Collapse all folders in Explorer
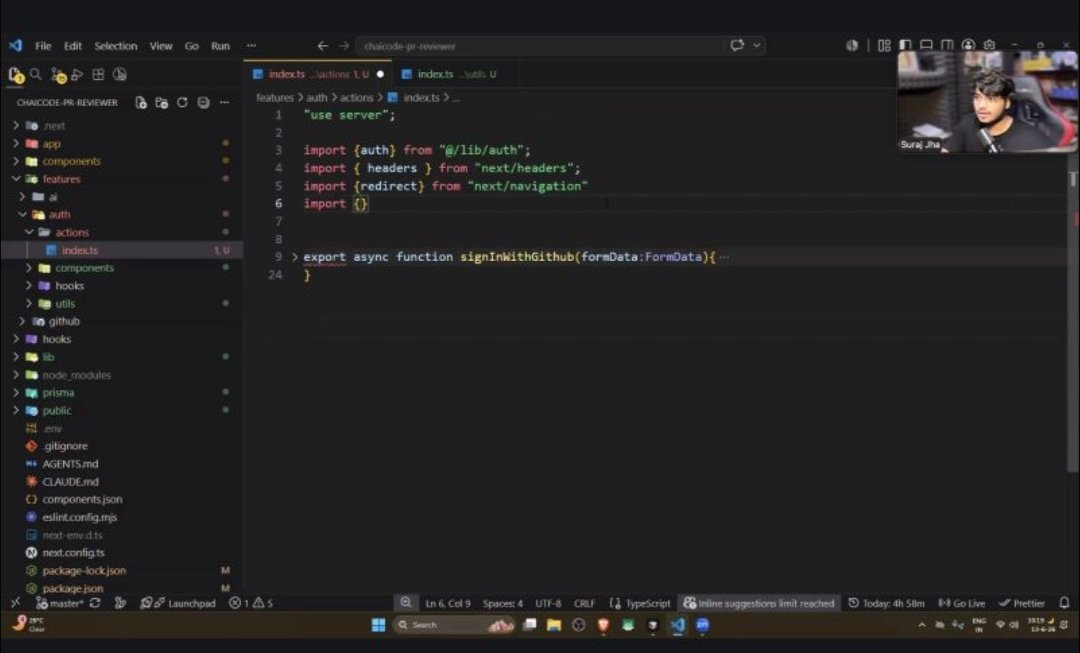Image resolution: width=1080 pixels, height=653 pixels. click(203, 103)
